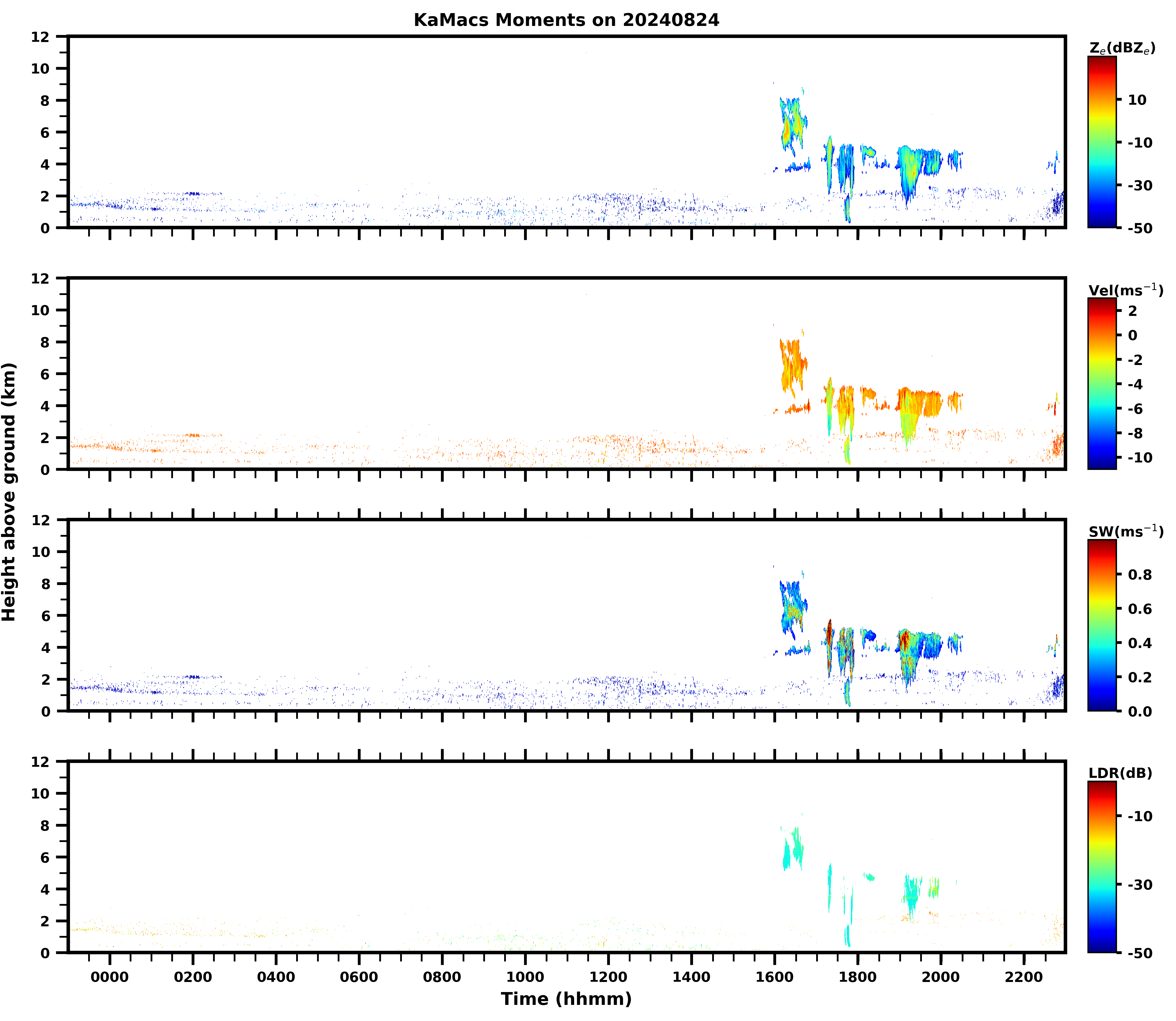Click the 0000 time tick label
This screenshot has width=1176, height=1021.
[110, 977]
